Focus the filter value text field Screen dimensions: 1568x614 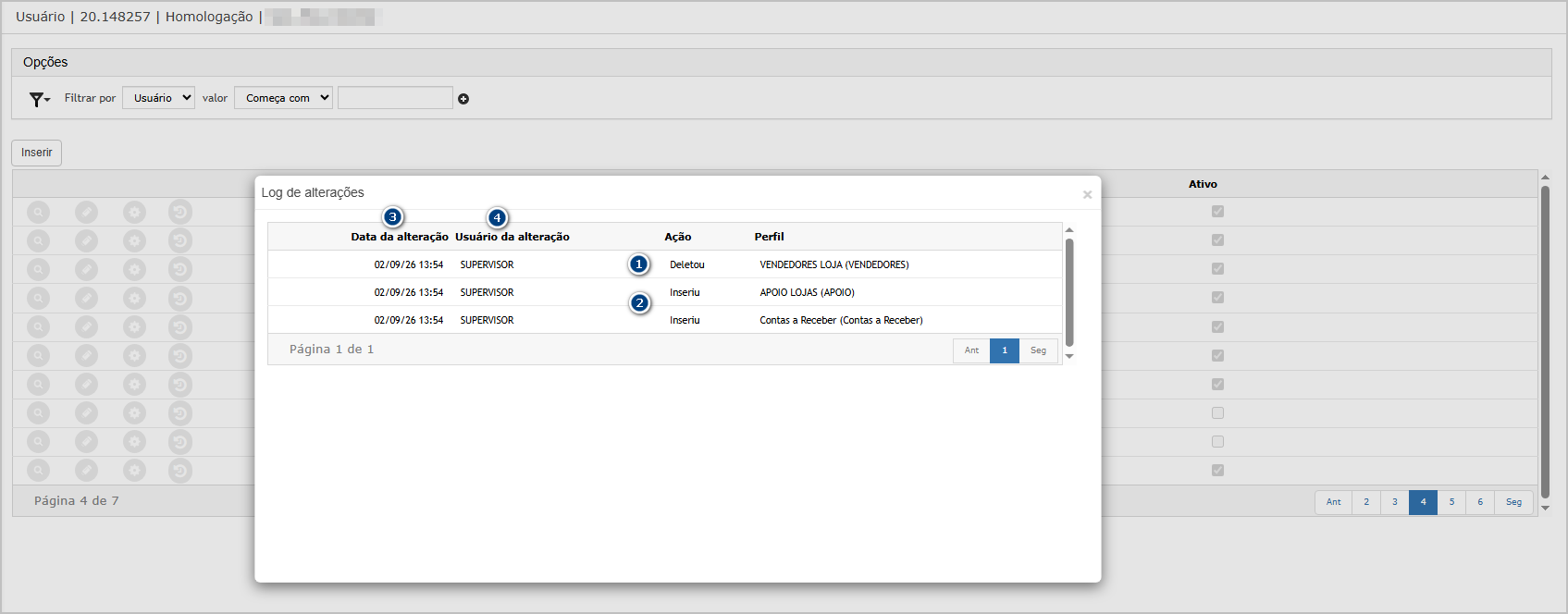point(395,98)
